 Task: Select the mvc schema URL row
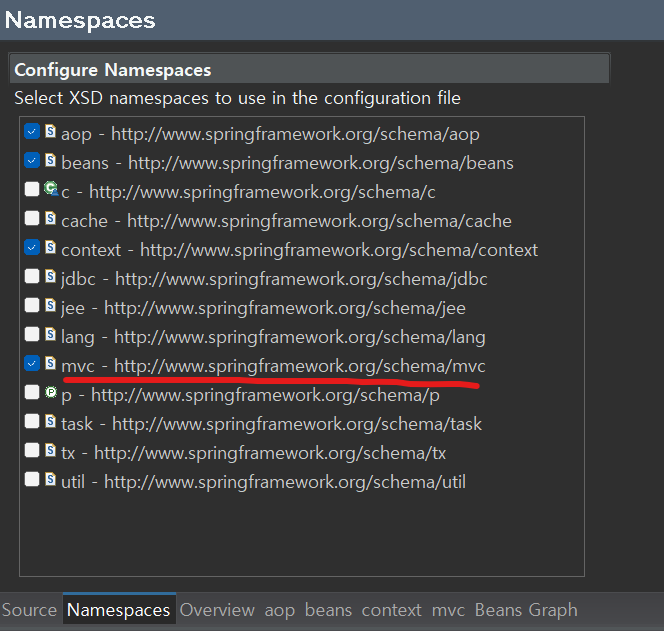(273, 366)
